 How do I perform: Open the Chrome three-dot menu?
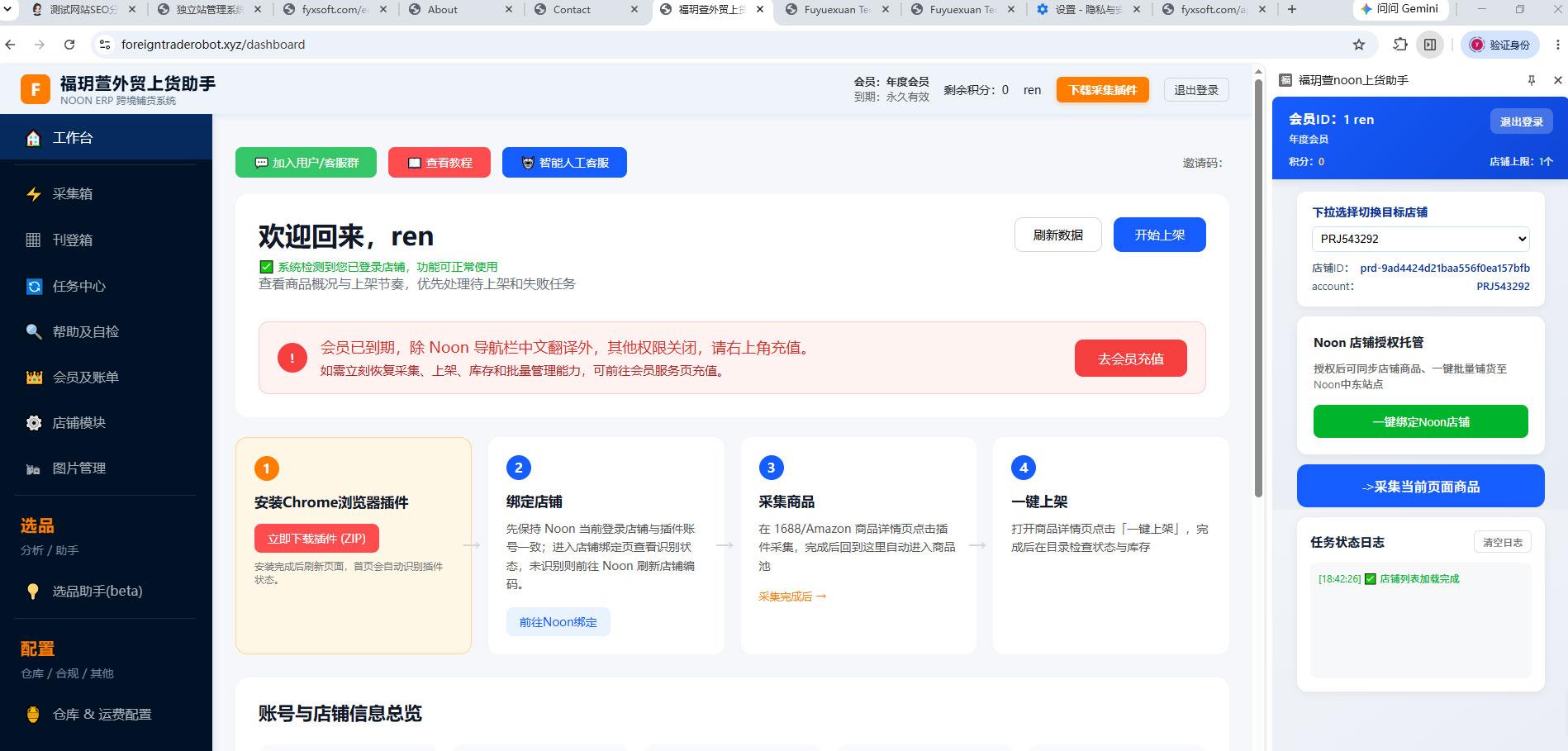1557,45
